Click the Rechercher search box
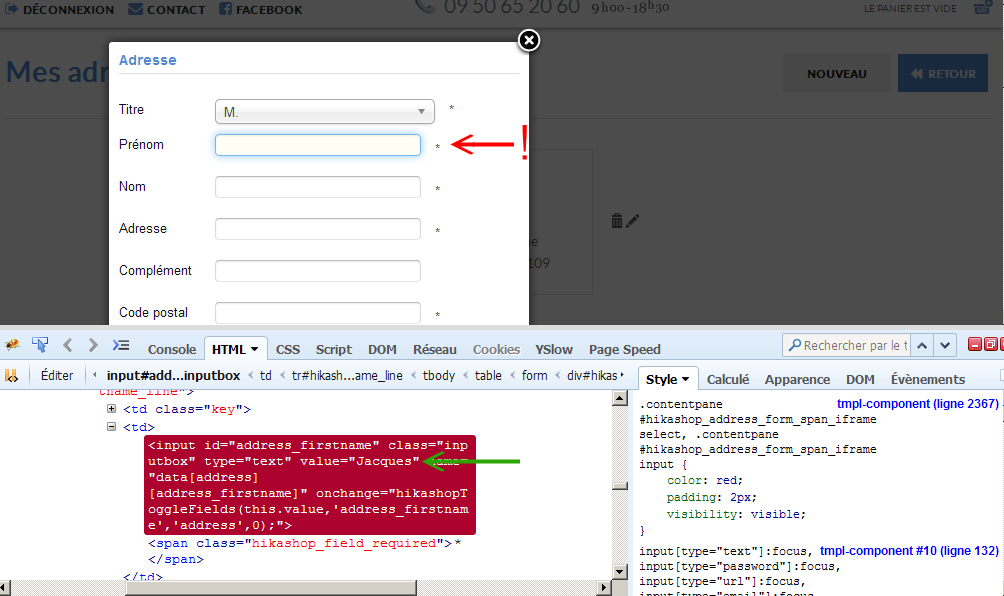The height and width of the screenshot is (596, 1004). pyautogui.click(x=846, y=346)
